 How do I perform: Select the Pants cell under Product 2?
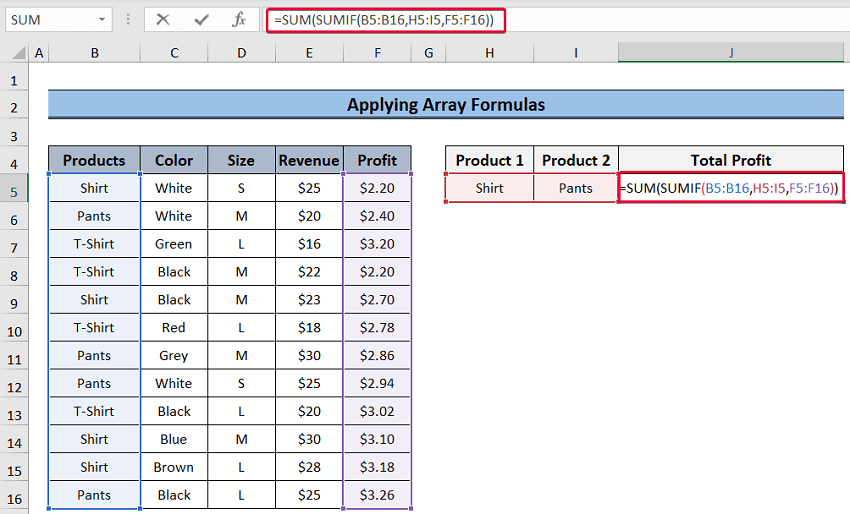coord(576,188)
